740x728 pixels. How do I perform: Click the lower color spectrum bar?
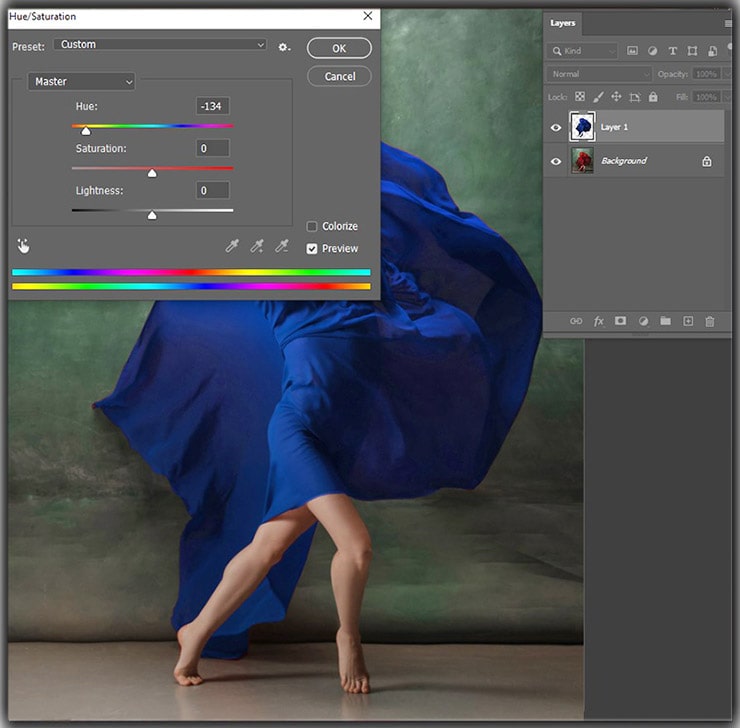pyautogui.click(x=191, y=286)
